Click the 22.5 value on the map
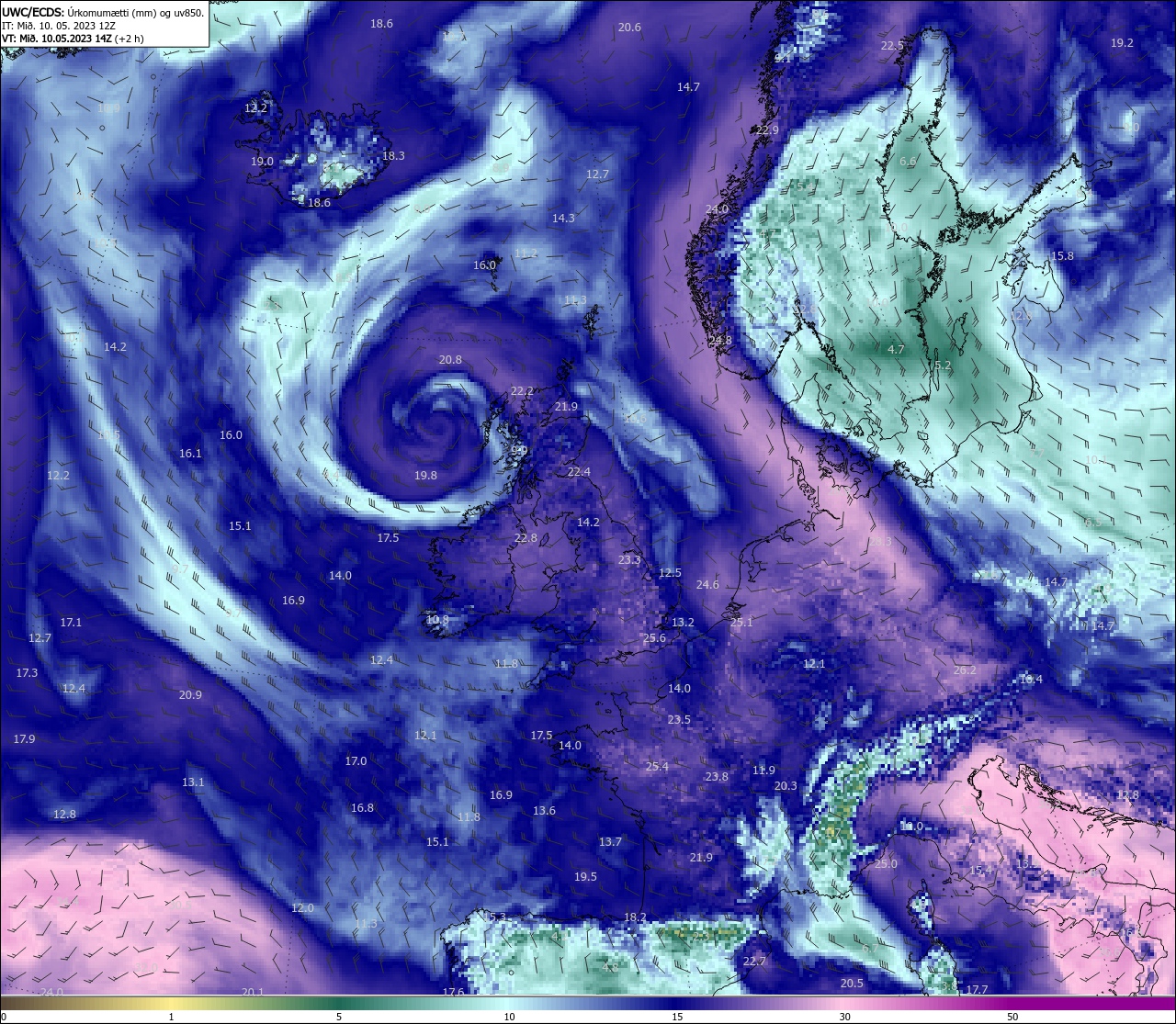This screenshot has height=1024, width=1176. (x=892, y=46)
